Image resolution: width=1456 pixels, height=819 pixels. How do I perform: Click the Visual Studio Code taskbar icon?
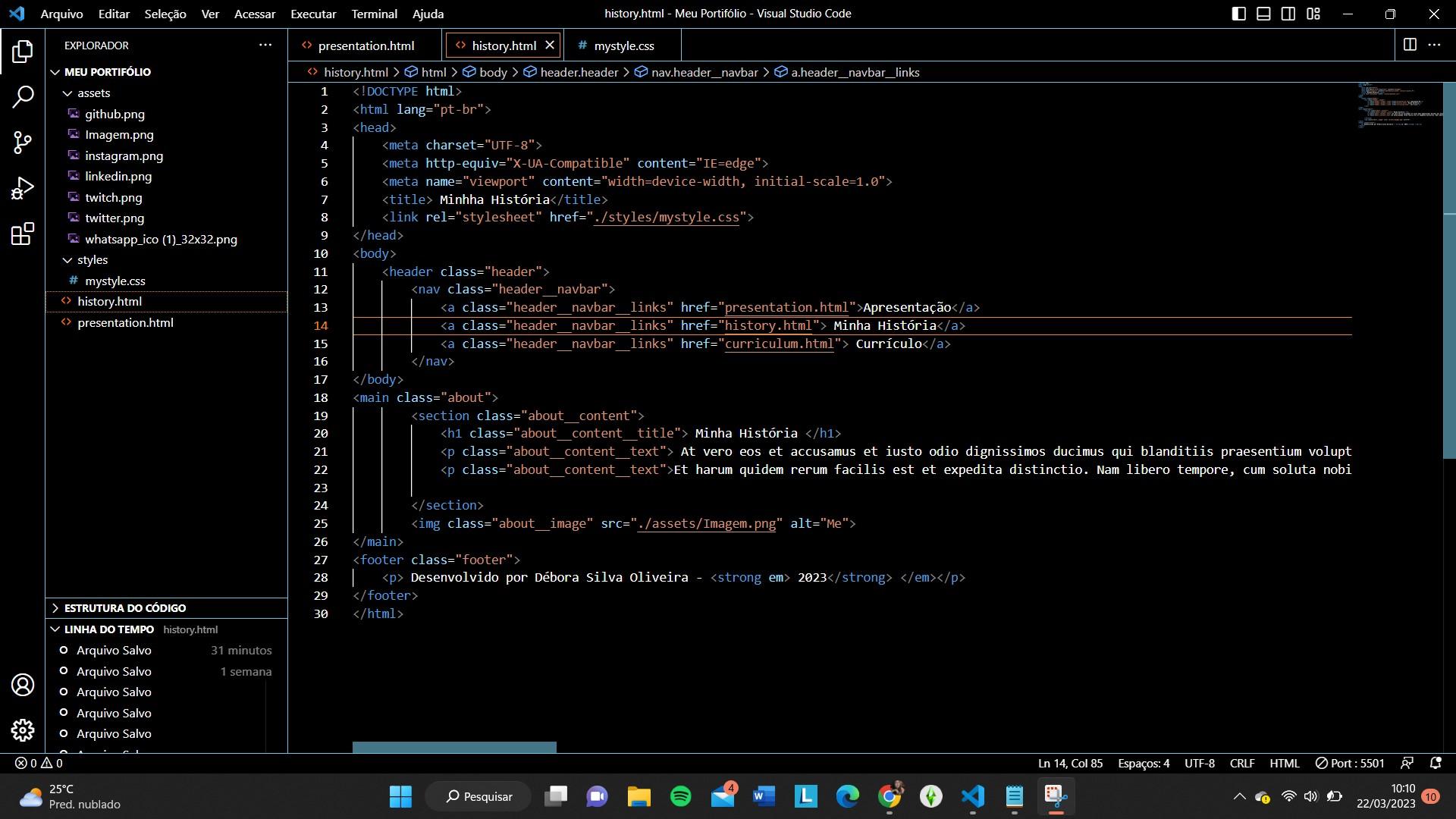click(x=973, y=796)
